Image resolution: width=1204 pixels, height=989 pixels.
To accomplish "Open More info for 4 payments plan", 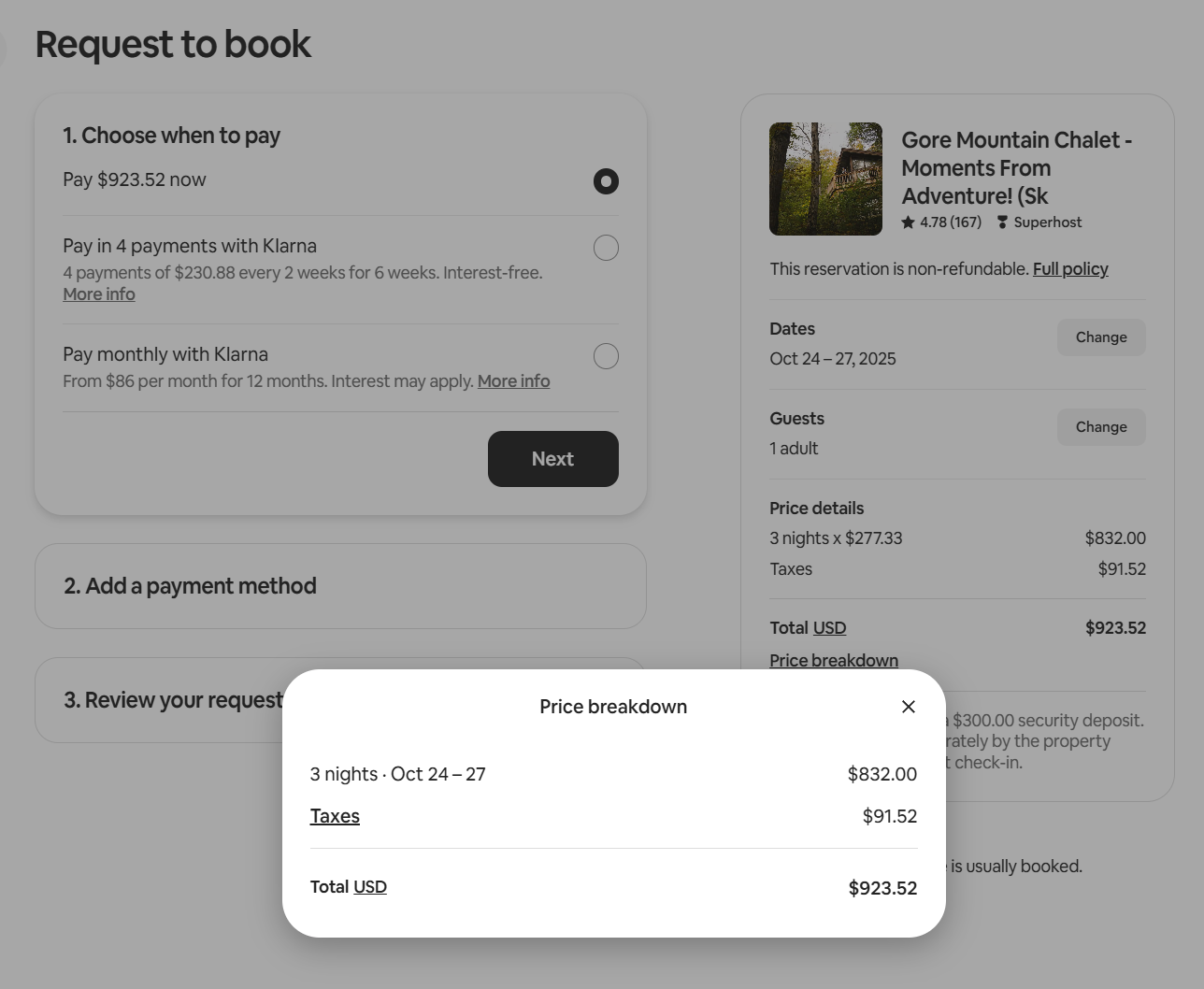I will tap(99, 294).
